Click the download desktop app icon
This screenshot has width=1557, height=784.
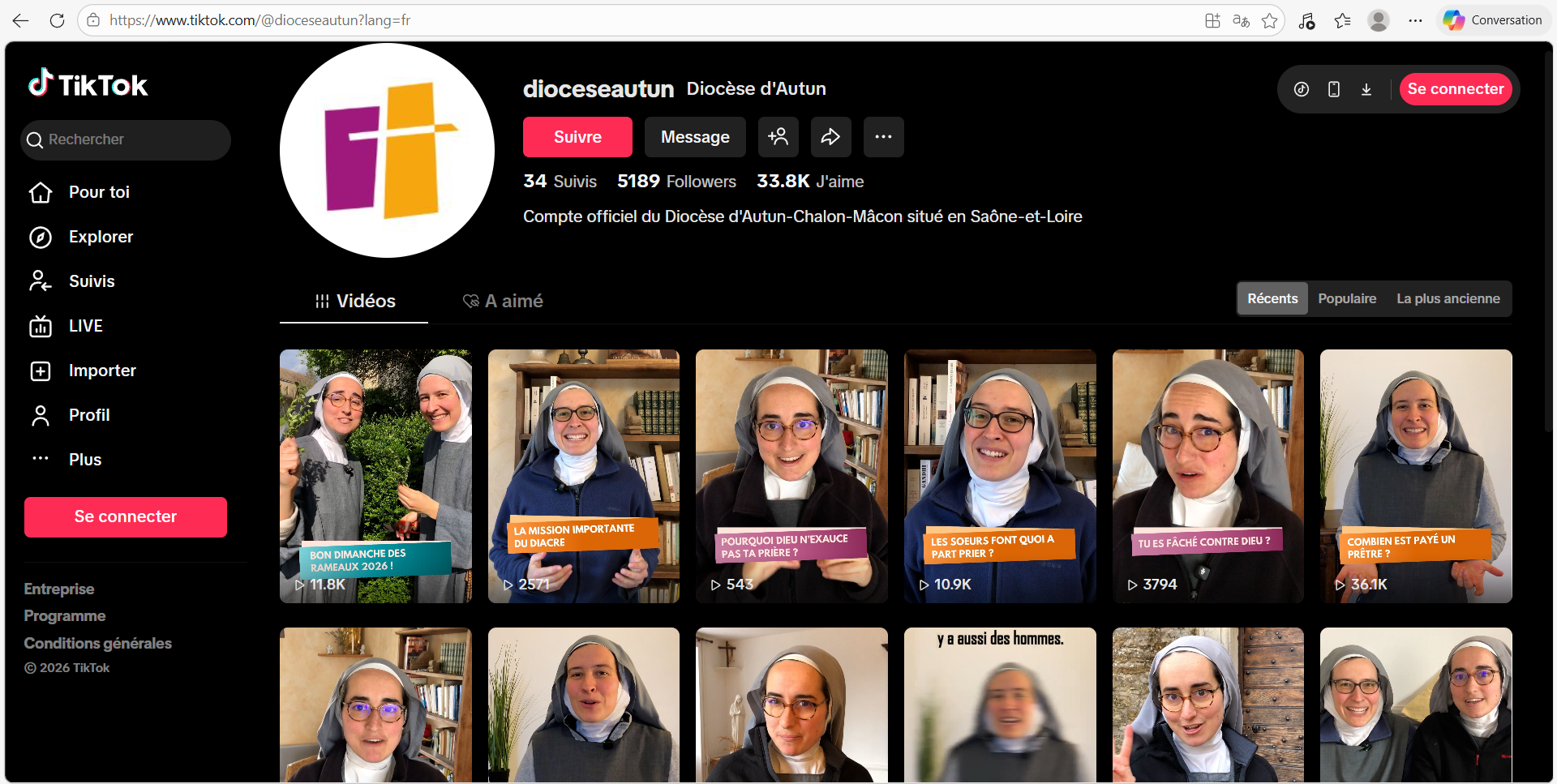click(x=1366, y=89)
